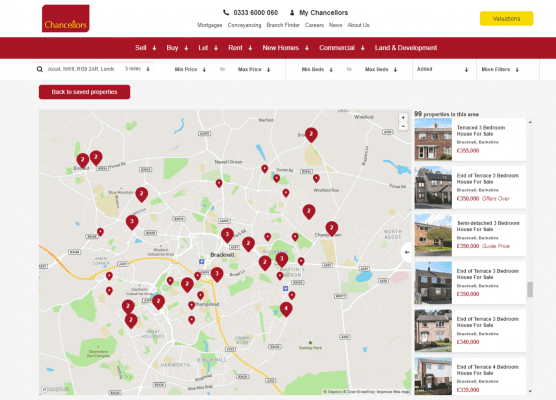Viewport: 556px width, 400px height.
Task: Click the map zoom in plus button
Action: pyautogui.click(x=403, y=118)
